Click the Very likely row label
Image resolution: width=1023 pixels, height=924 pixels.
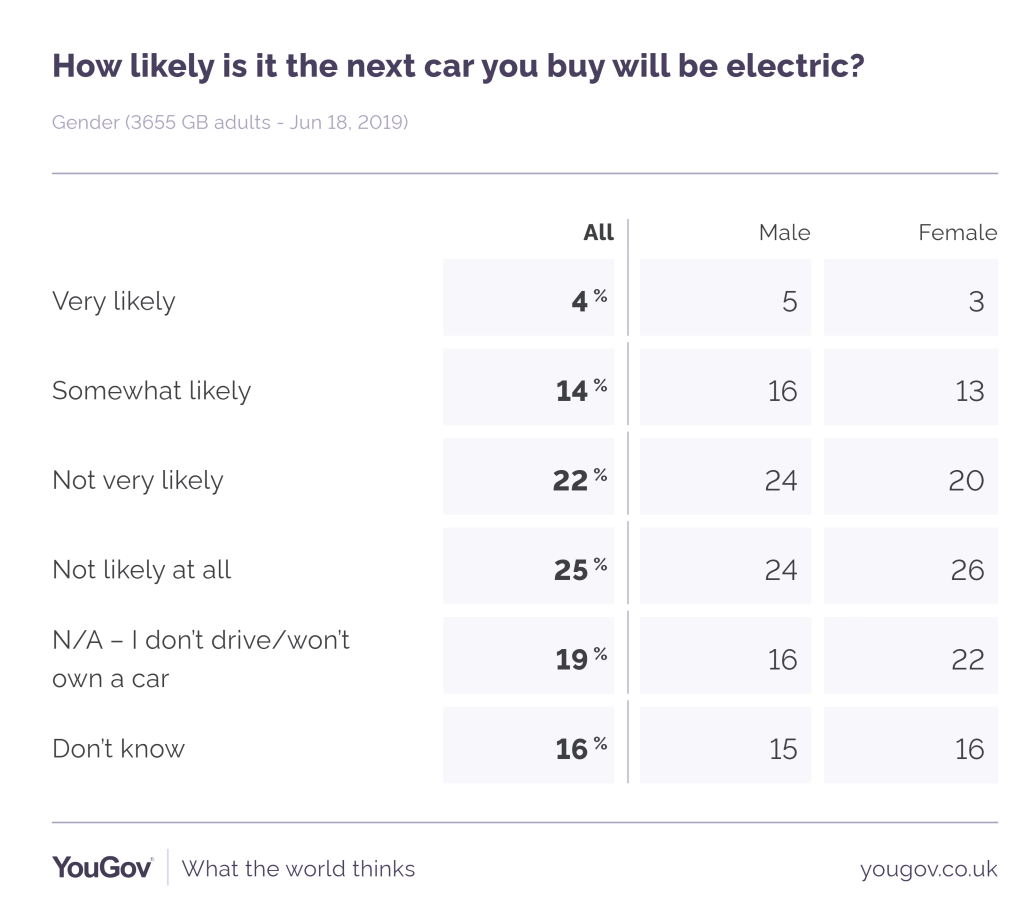[113, 301]
